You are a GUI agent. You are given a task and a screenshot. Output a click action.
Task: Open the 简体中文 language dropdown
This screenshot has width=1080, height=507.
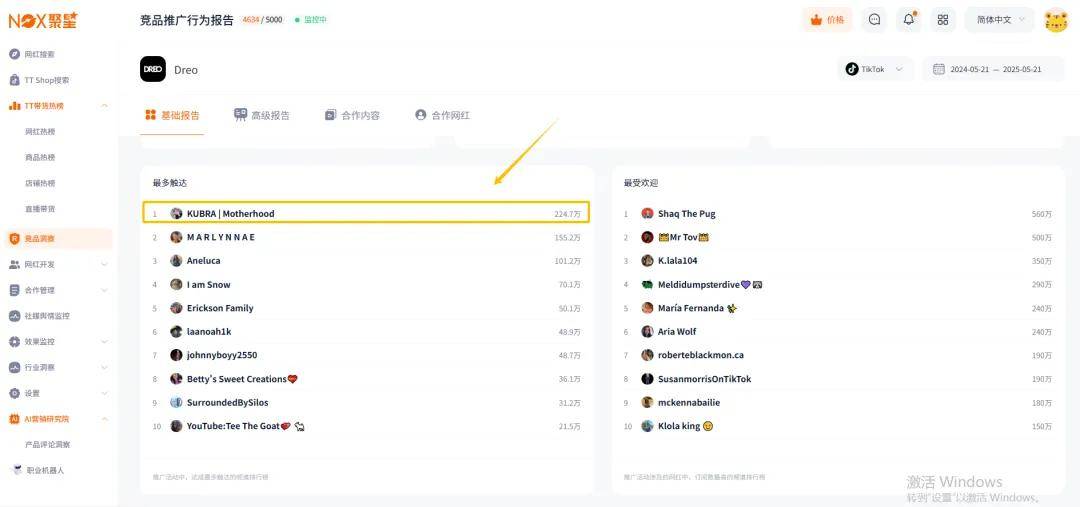[x=999, y=20]
